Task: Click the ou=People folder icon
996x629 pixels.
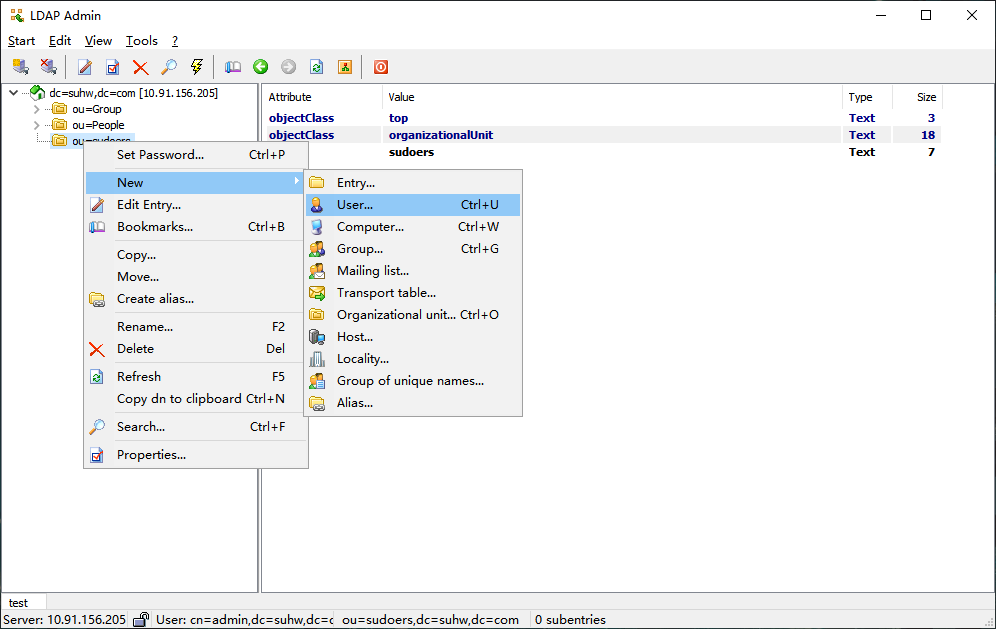Action: click(59, 125)
